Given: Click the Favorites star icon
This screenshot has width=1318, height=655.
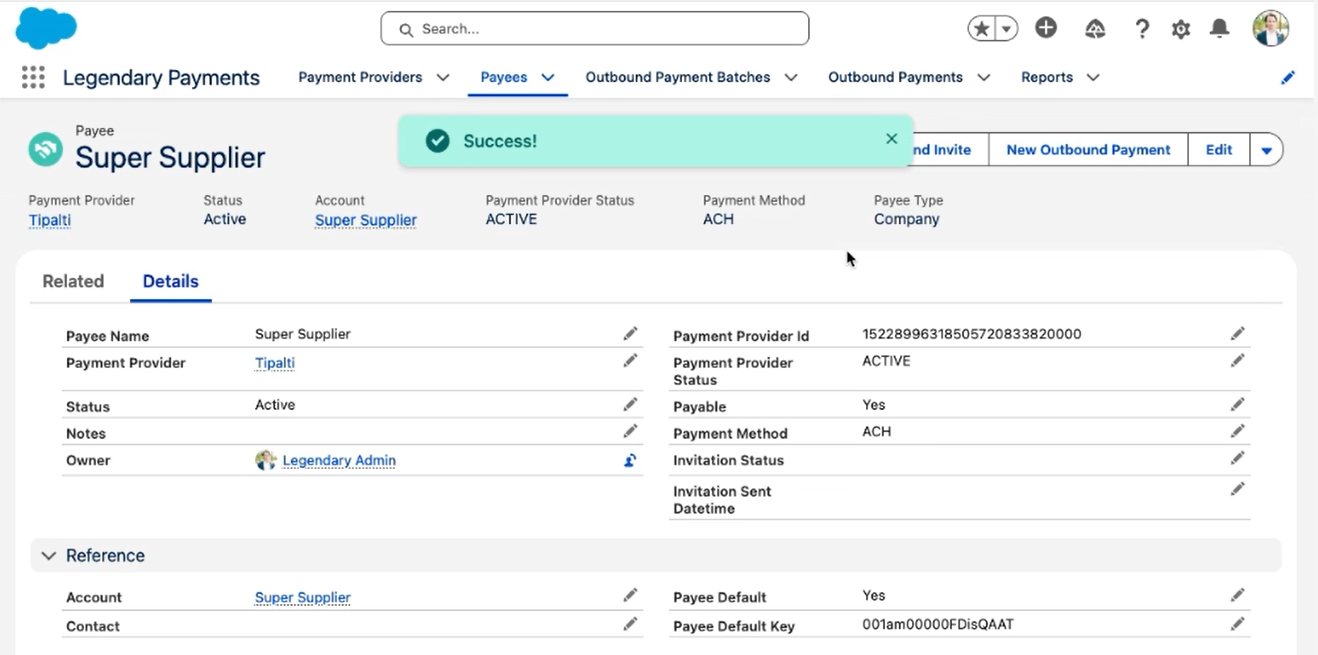Looking at the screenshot, I should click(x=982, y=29).
